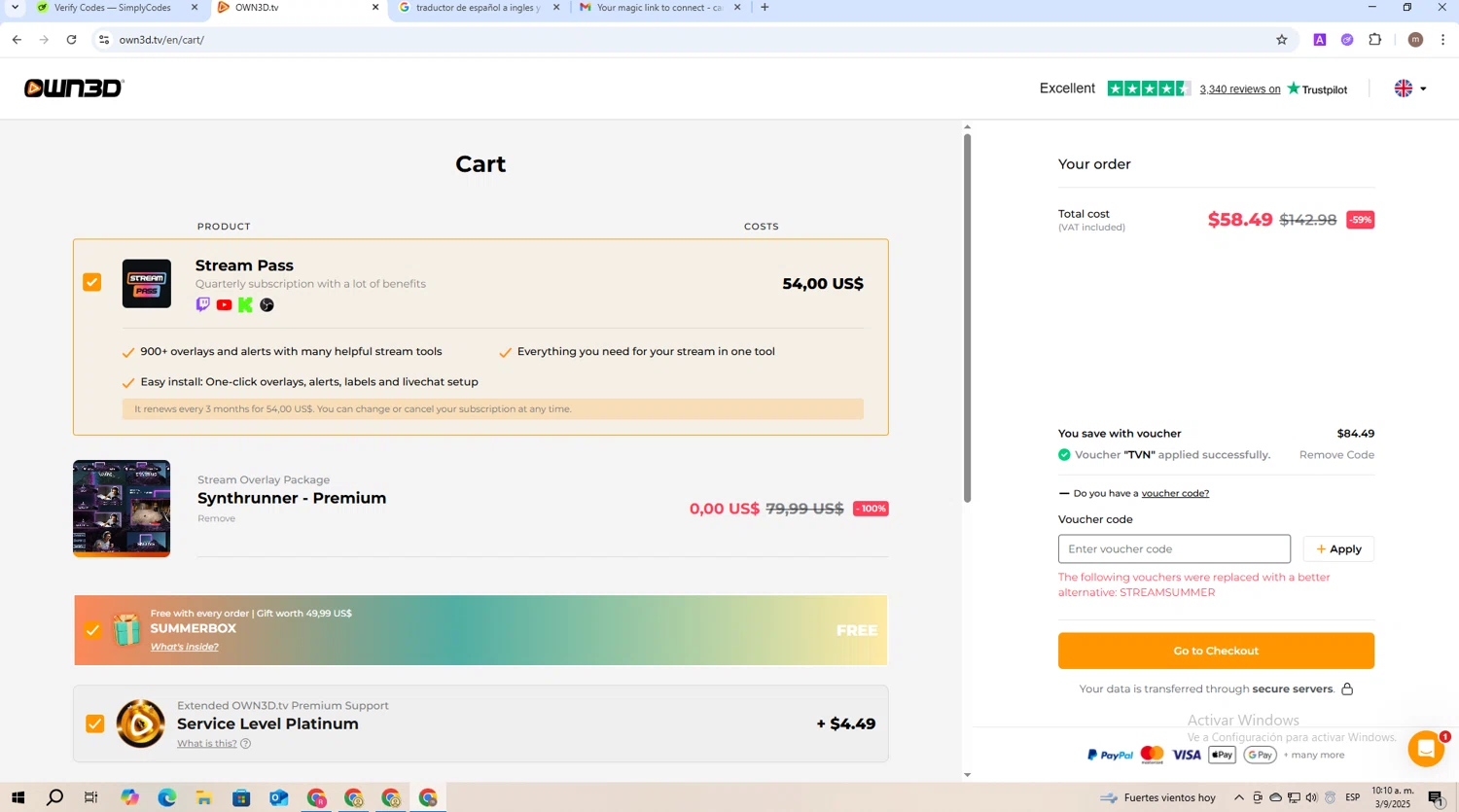Remove Synthrunner Premium from cart

point(216,518)
